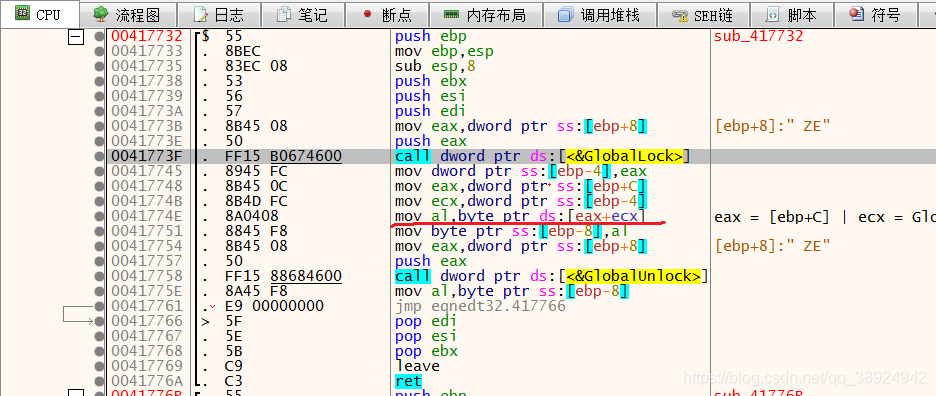Switch to the CPU tab
Screen dimensions: 936x396
[x=39, y=14]
